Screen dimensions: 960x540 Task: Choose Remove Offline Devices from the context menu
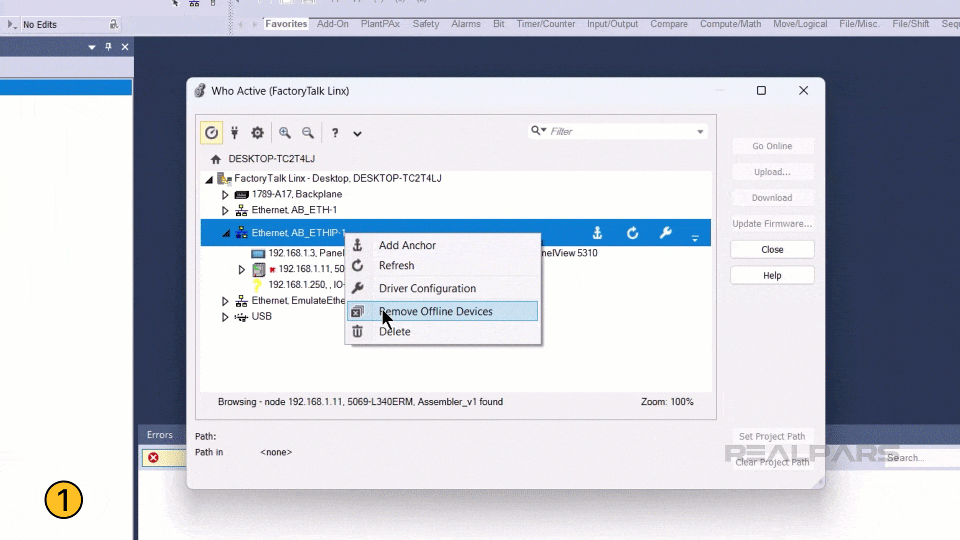tap(442, 311)
